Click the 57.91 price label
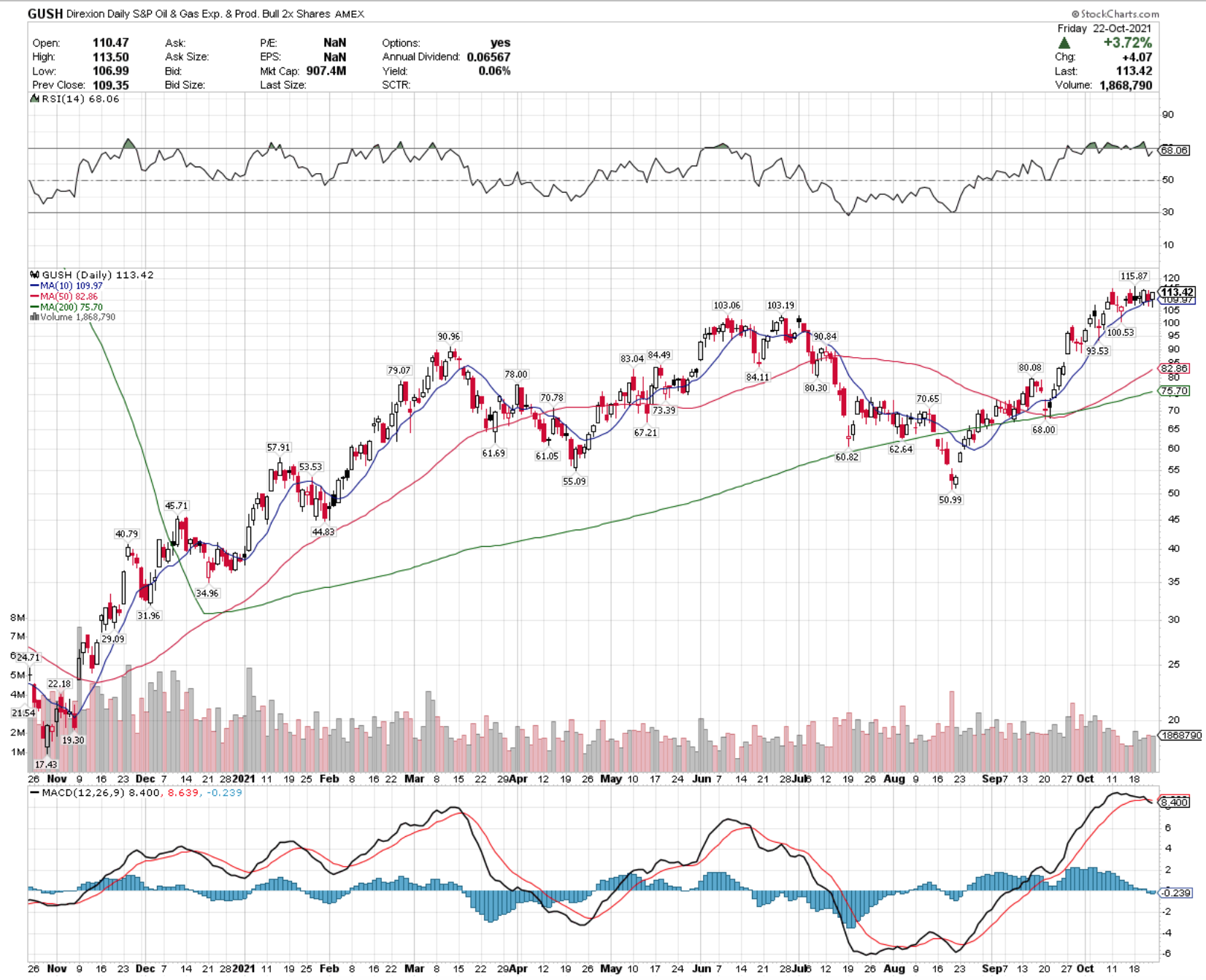 [x=278, y=448]
